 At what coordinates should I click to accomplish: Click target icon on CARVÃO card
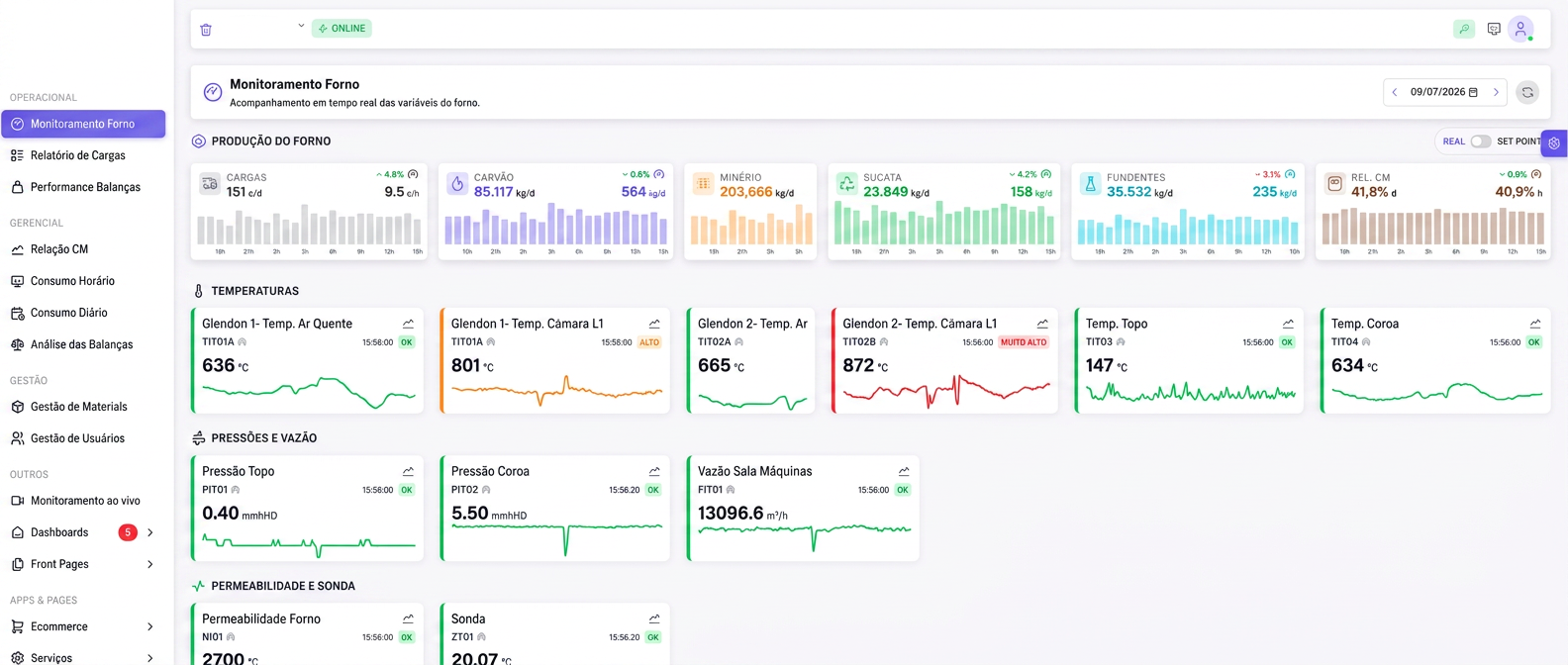[x=658, y=174]
